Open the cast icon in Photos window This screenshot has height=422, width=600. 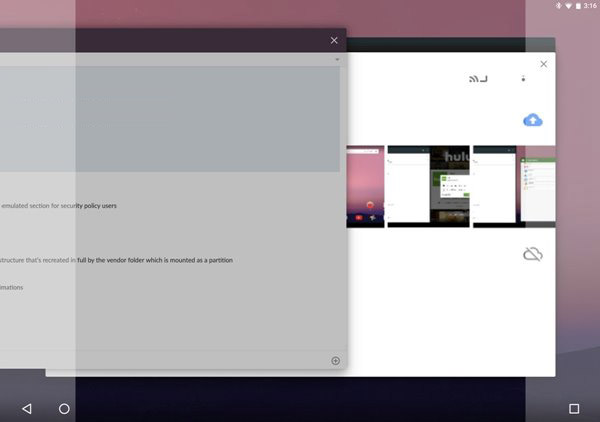tap(478, 79)
